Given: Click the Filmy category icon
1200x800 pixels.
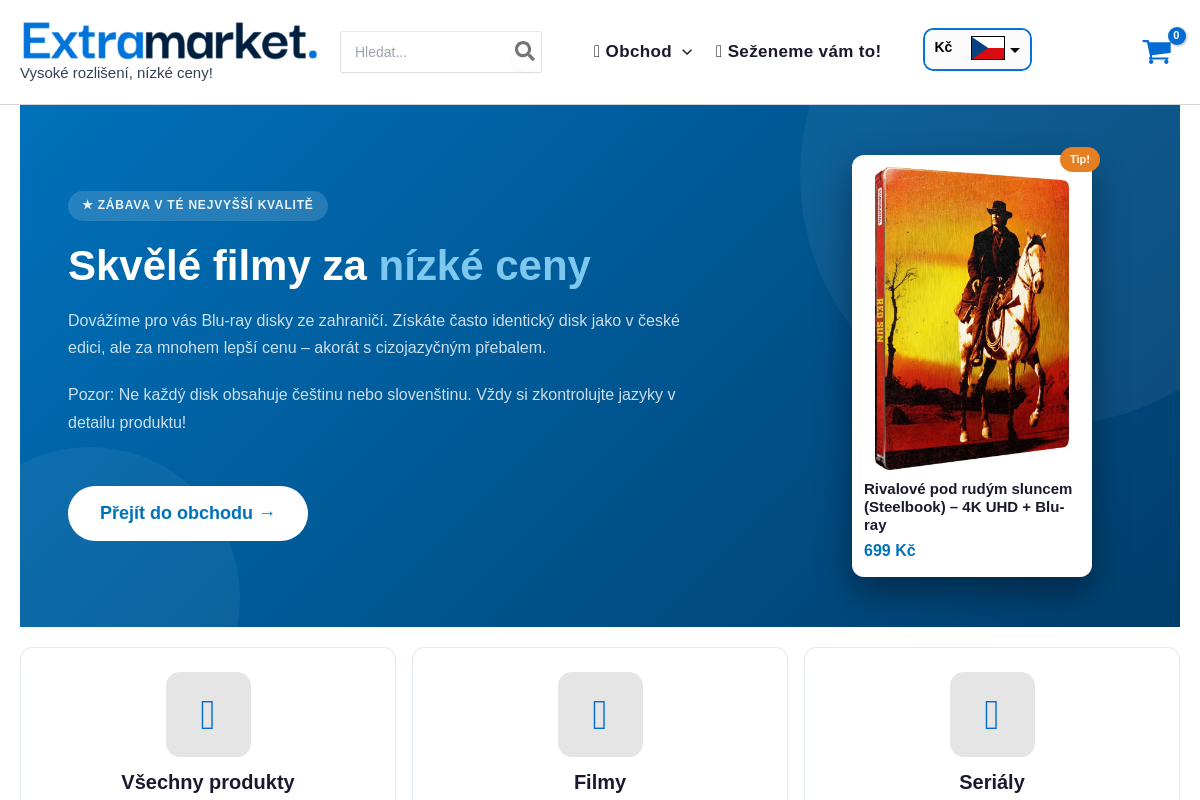Looking at the screenshot, I should [x=600, y=714].
